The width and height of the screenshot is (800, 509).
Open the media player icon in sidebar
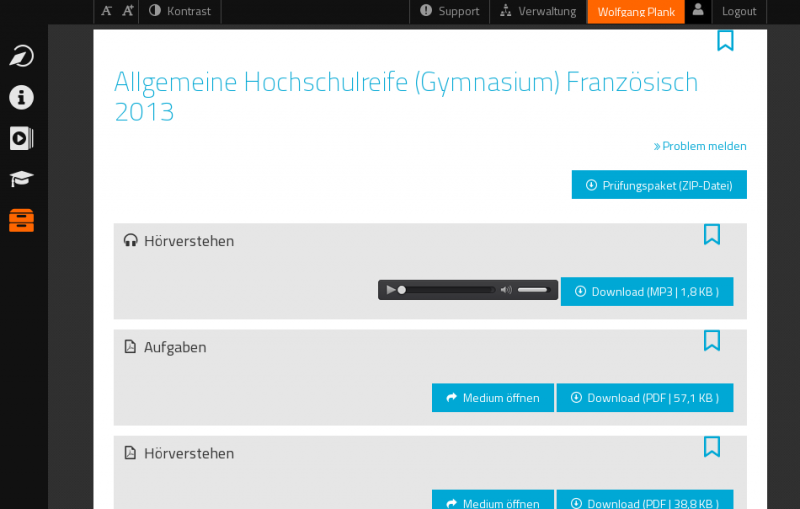click(x=21, y=138)
